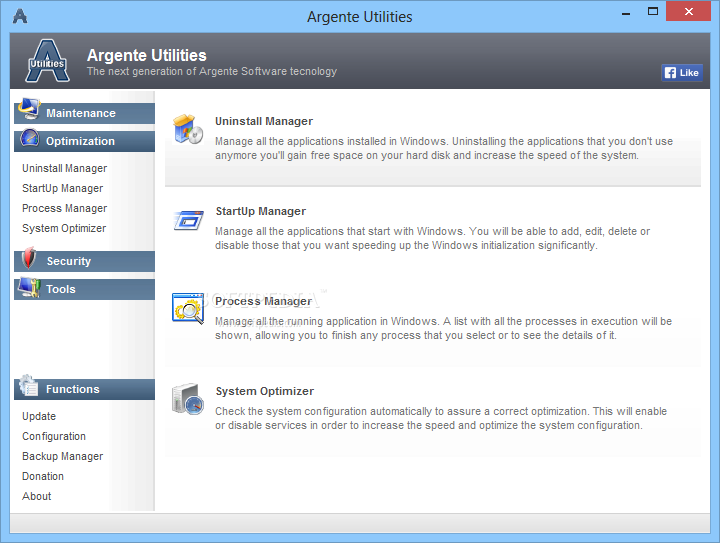The image size is (720, 543).
Task: Select the Uninstall Manager heading in main panel
Action: coord(264,121)
